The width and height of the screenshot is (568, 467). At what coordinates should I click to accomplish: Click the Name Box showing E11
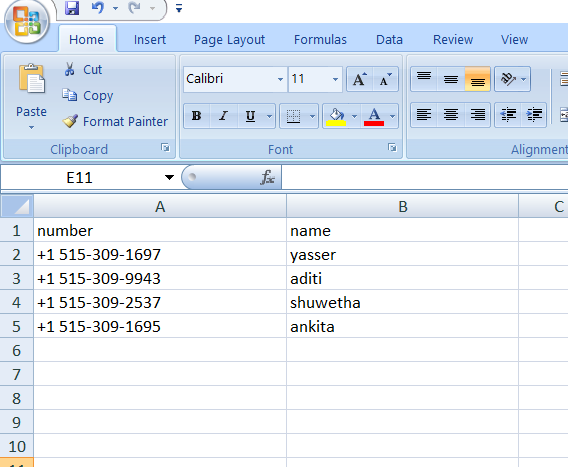click(80, 178)
